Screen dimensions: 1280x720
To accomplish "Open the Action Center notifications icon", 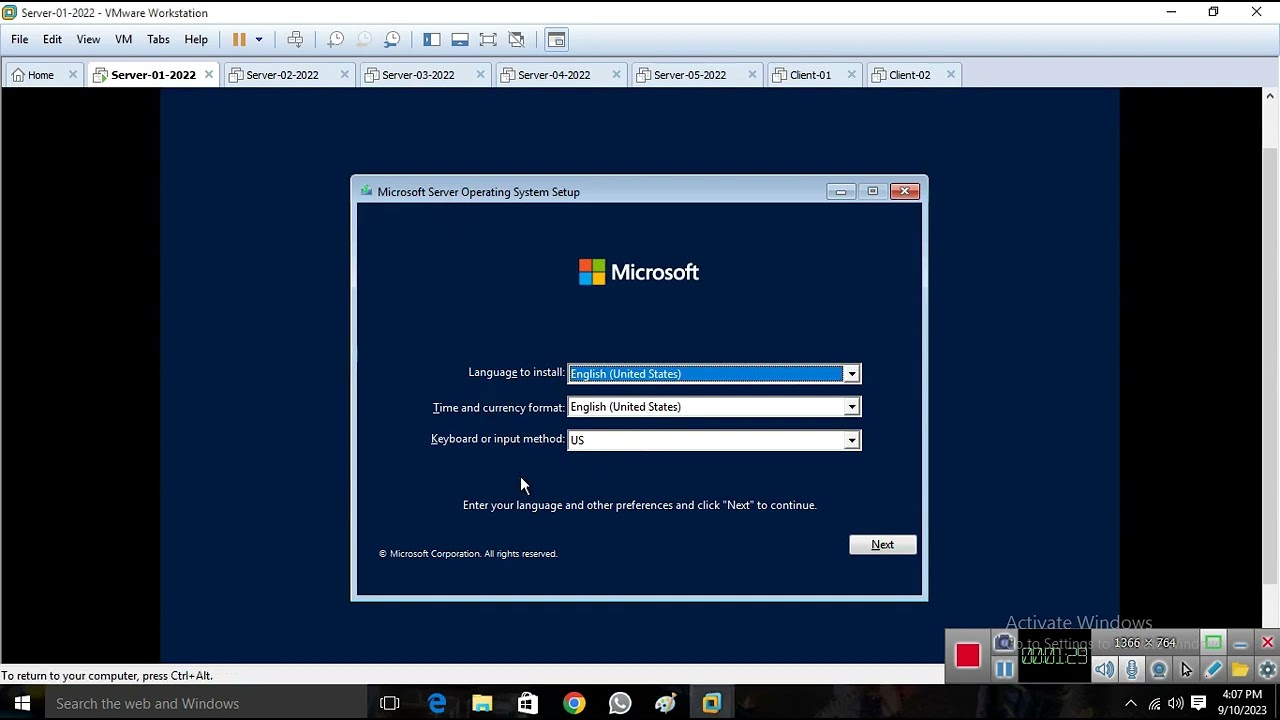I will coord(1199,704).
